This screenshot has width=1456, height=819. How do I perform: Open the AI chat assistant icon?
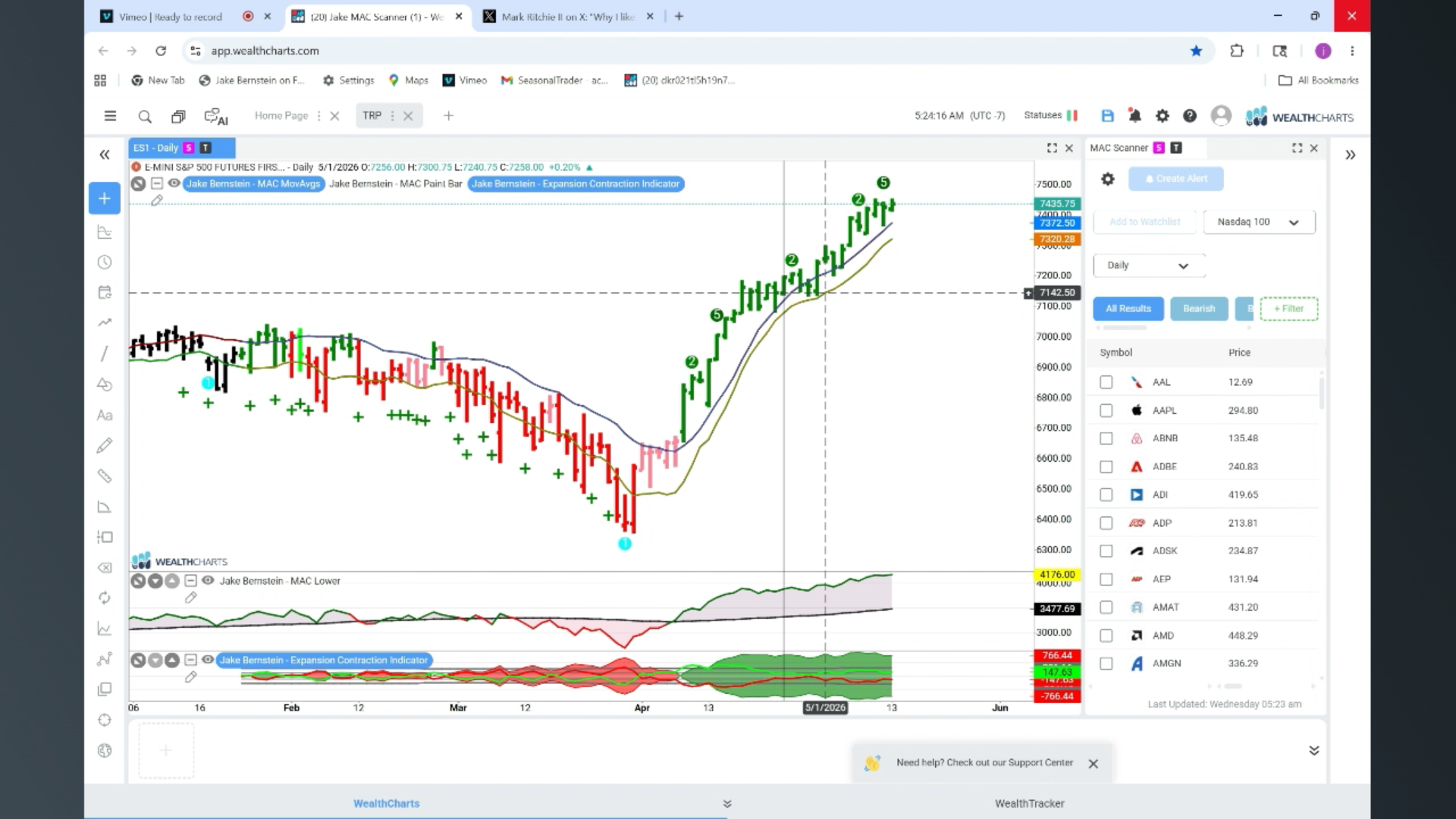[216, 117]
